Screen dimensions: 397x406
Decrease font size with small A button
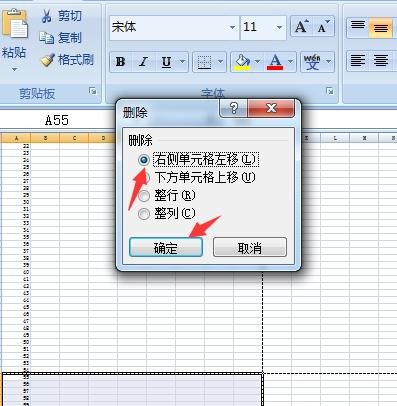point(323,27)
